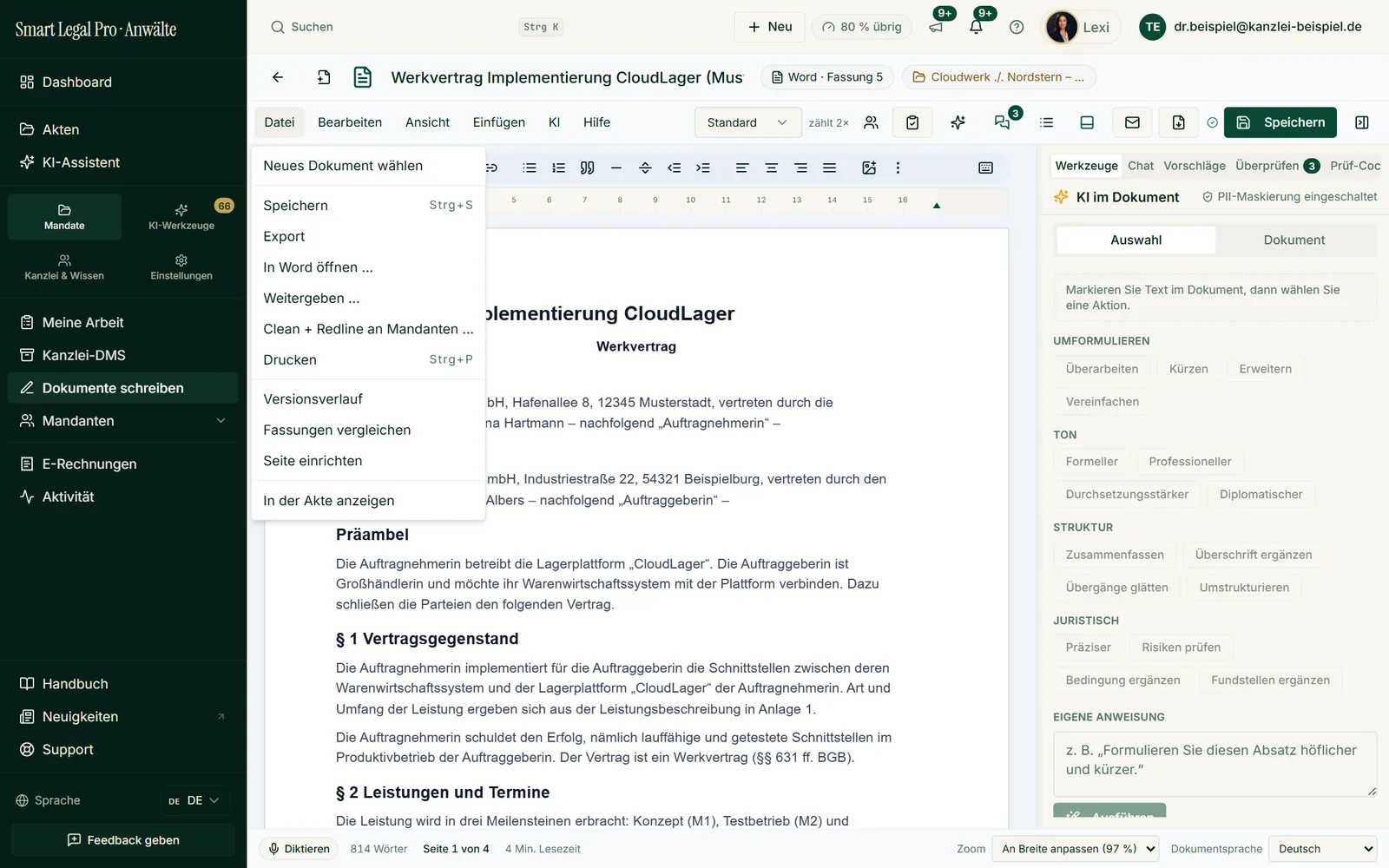Open the Überprüfen tab
Viewport: 1389px width, 868px height.
pos(1276,166)
